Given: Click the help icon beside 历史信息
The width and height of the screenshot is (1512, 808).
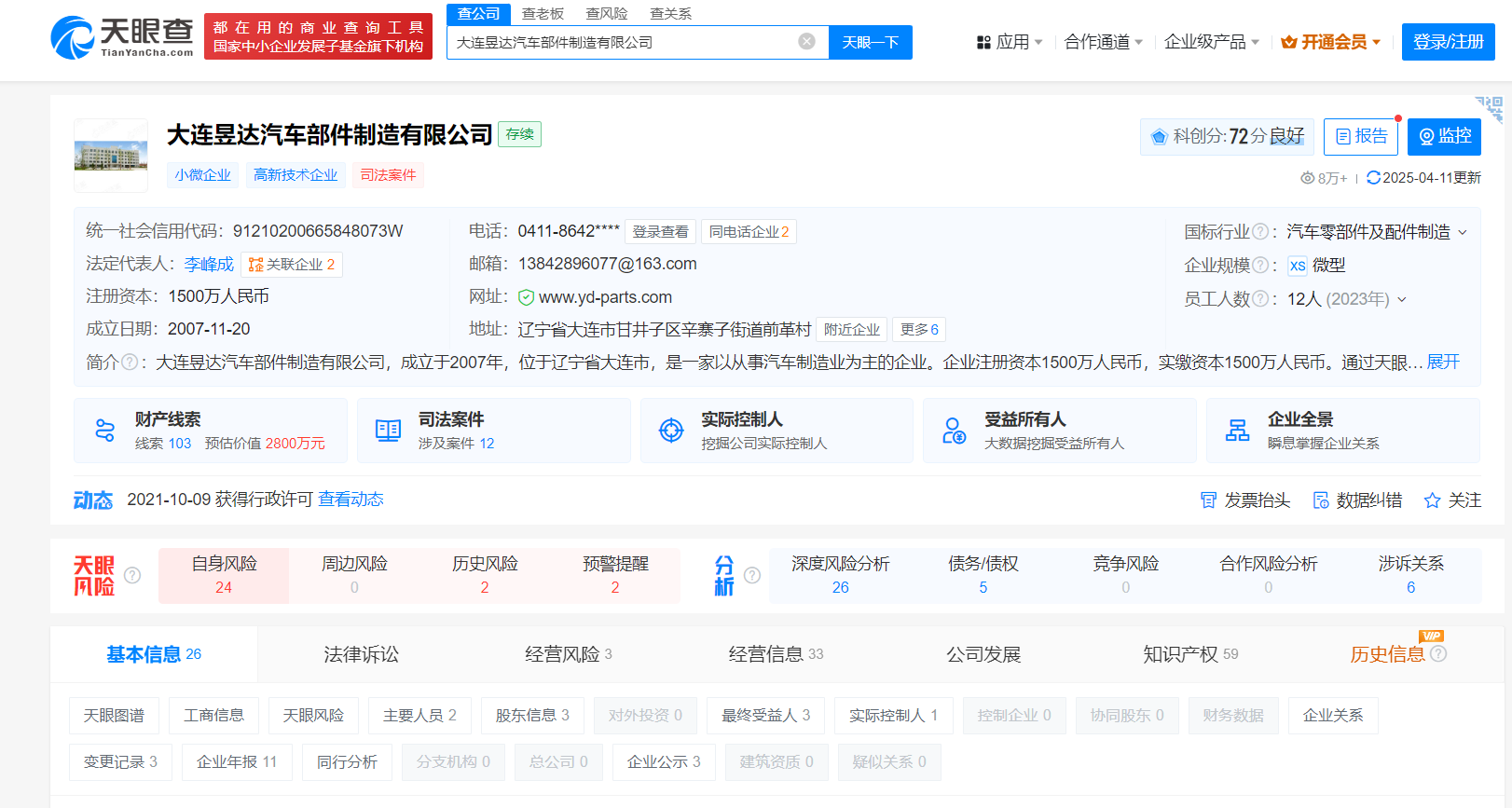Looking at the screenshot, I should coord(1438,653).
